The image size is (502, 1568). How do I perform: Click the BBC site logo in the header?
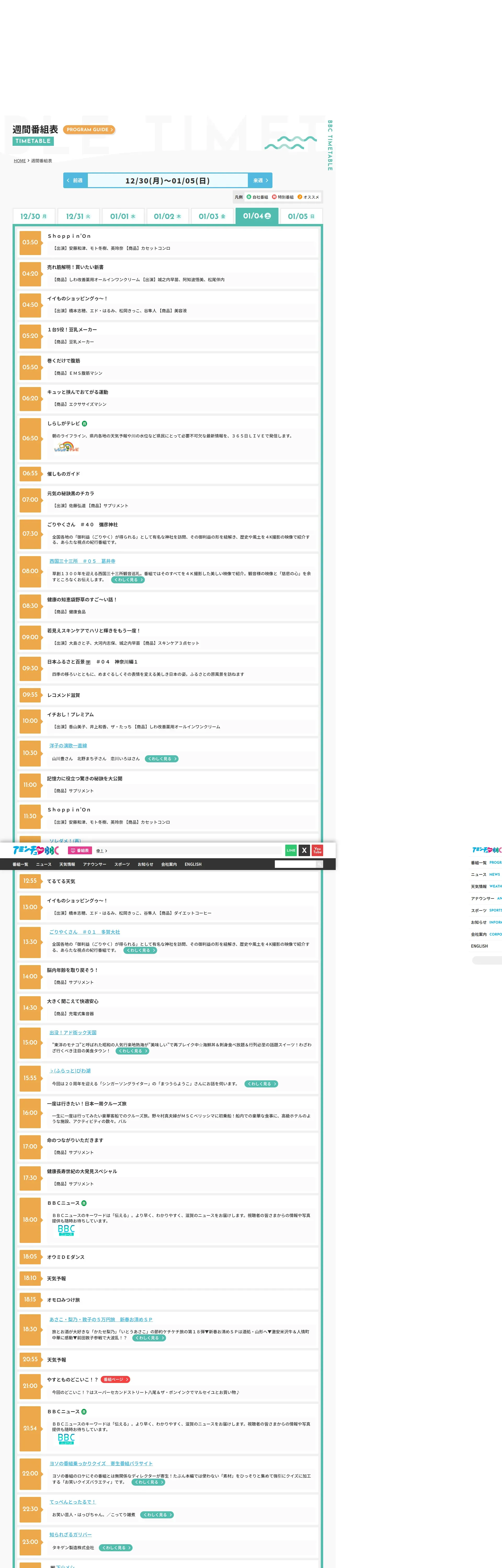(x=36, y=850)
